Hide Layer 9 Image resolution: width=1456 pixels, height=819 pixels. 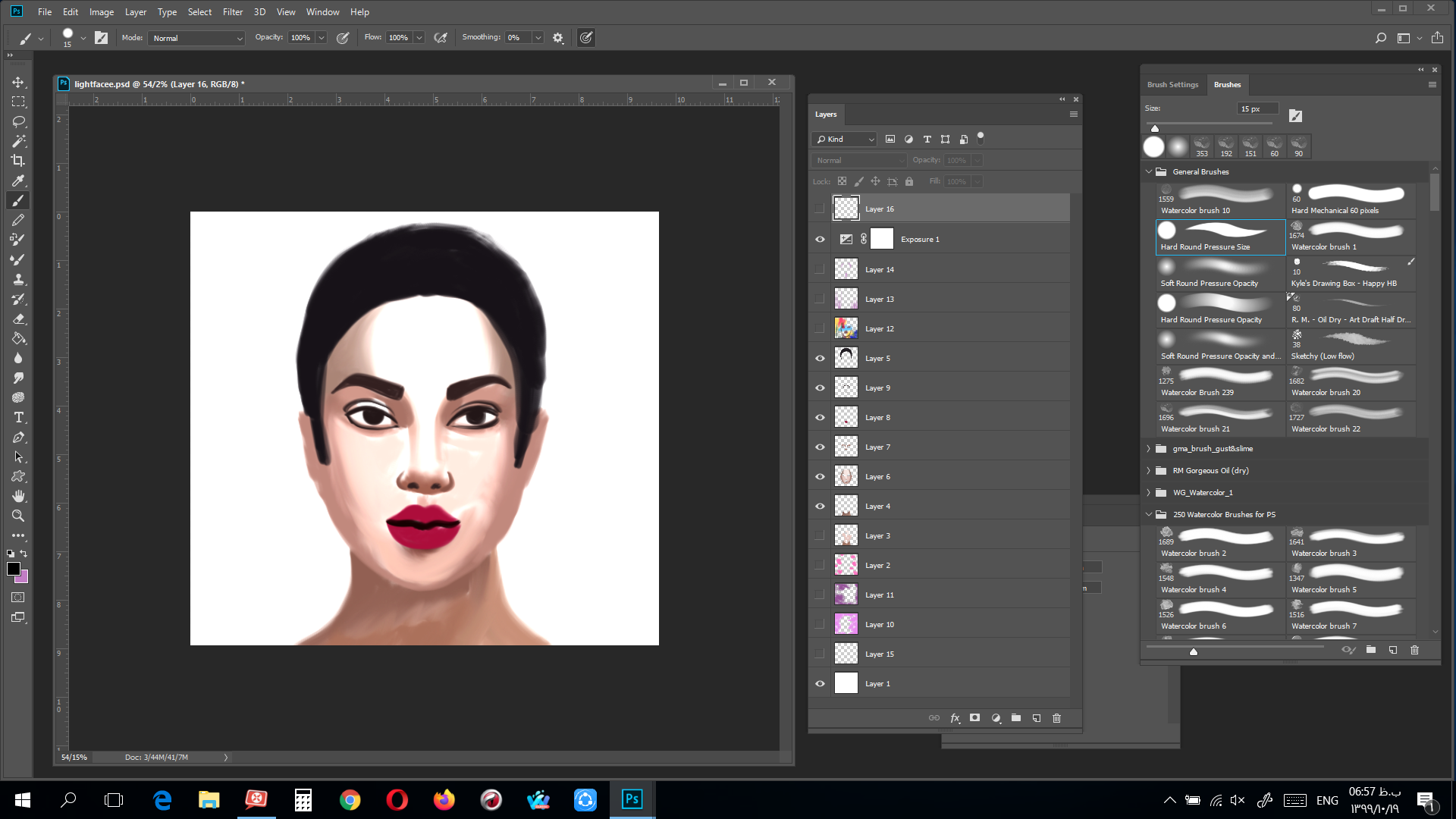(x=819, y=388)
